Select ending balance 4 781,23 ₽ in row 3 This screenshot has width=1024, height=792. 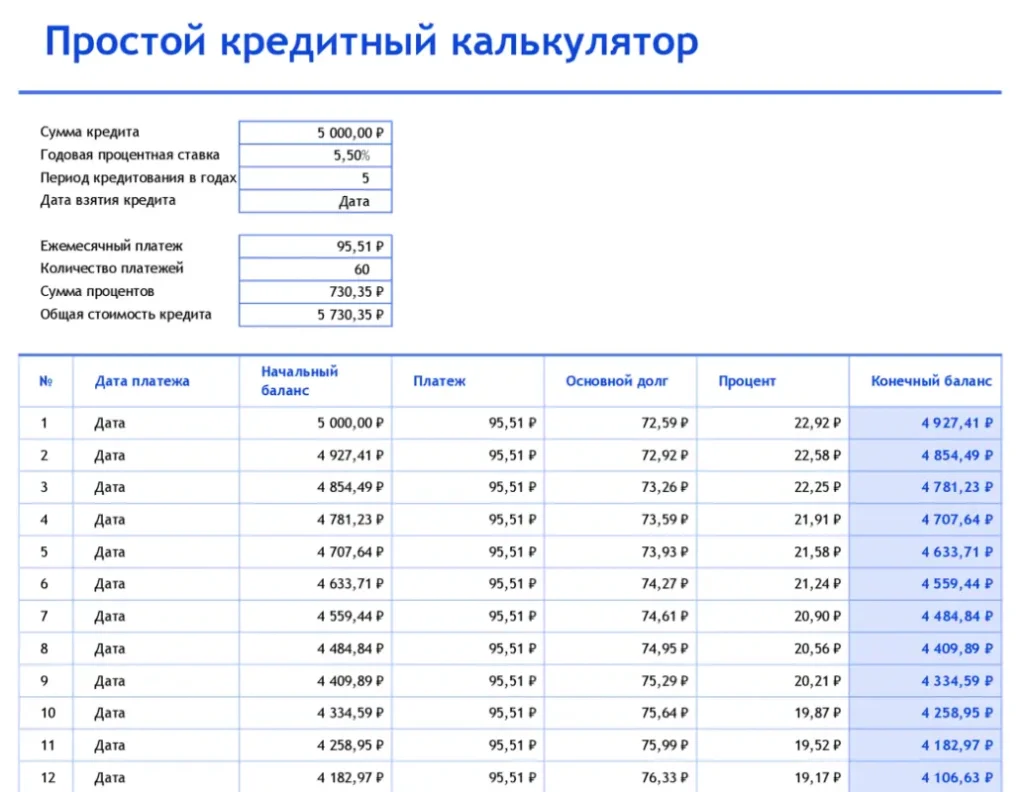(925, 487)
